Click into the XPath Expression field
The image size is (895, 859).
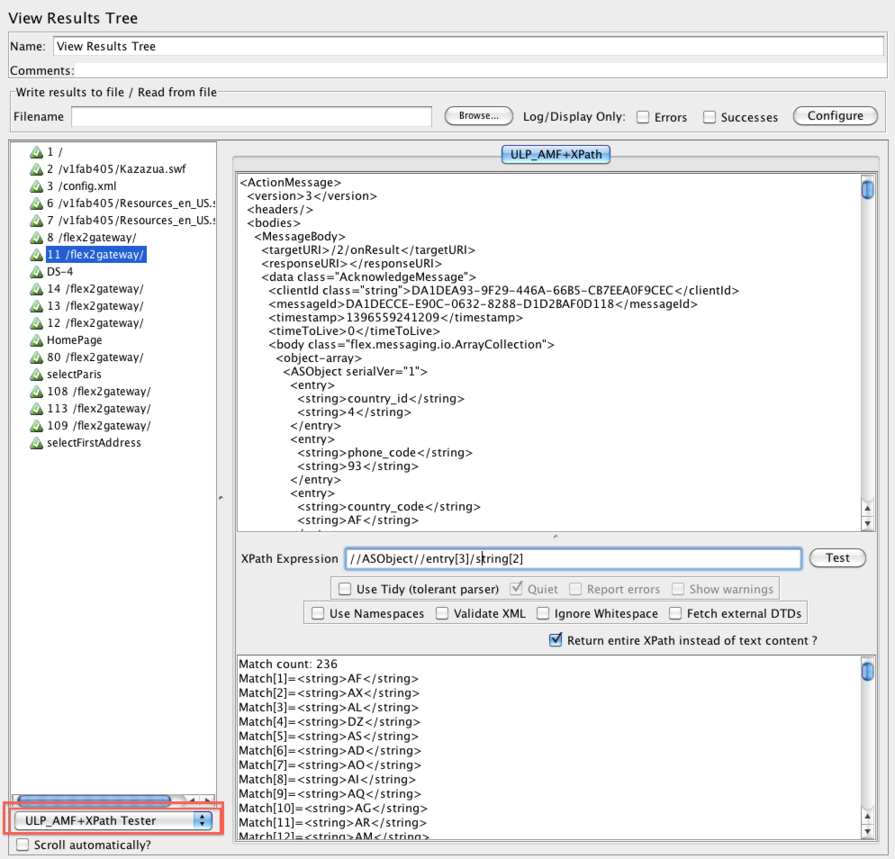(573, 558)
